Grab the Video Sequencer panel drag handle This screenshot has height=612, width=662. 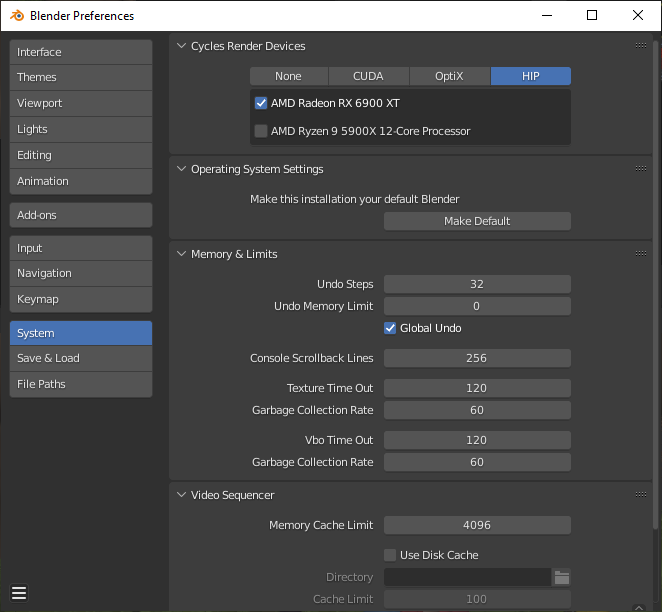tap(641, 495)
